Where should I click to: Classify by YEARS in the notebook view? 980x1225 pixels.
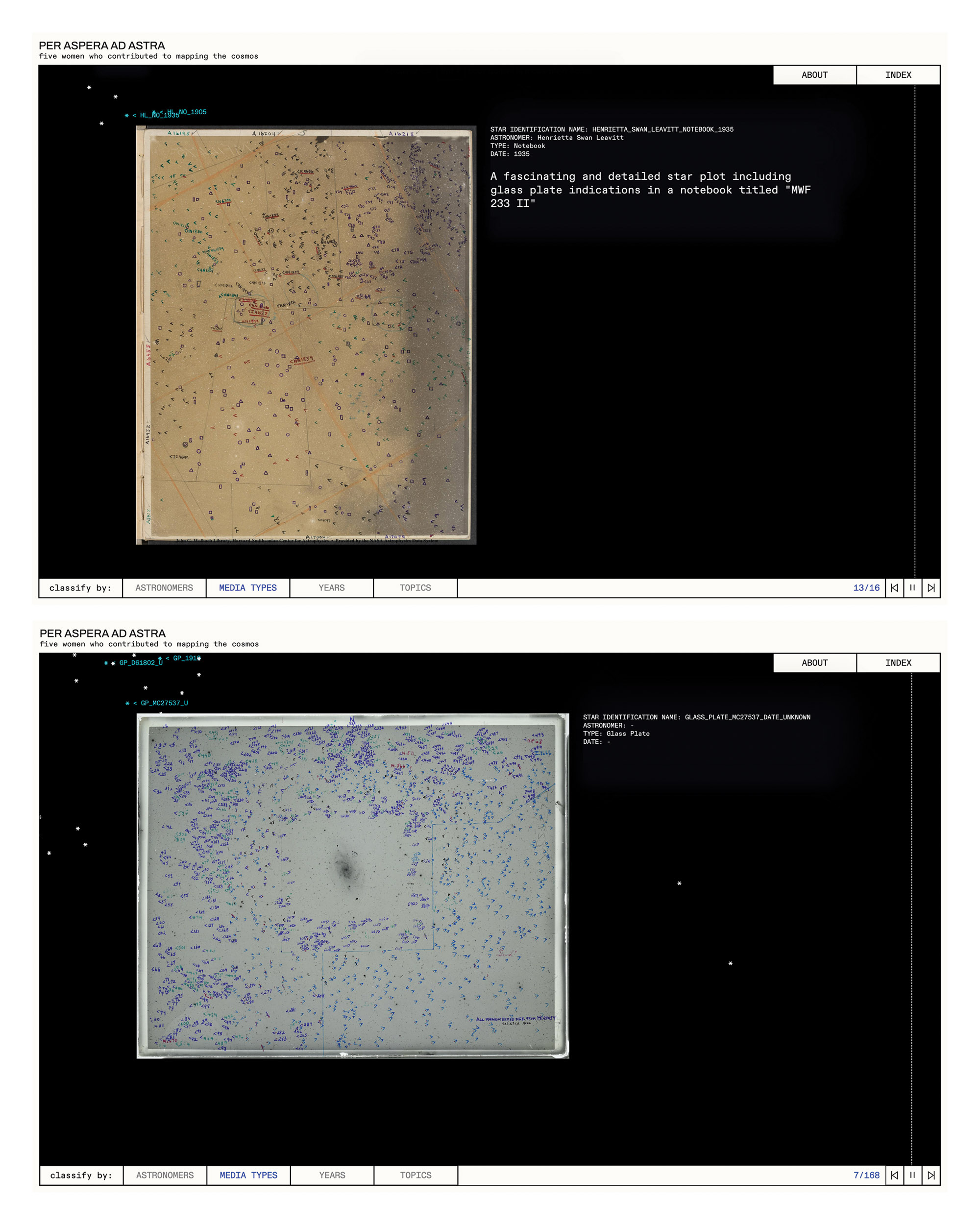[331, 588]
